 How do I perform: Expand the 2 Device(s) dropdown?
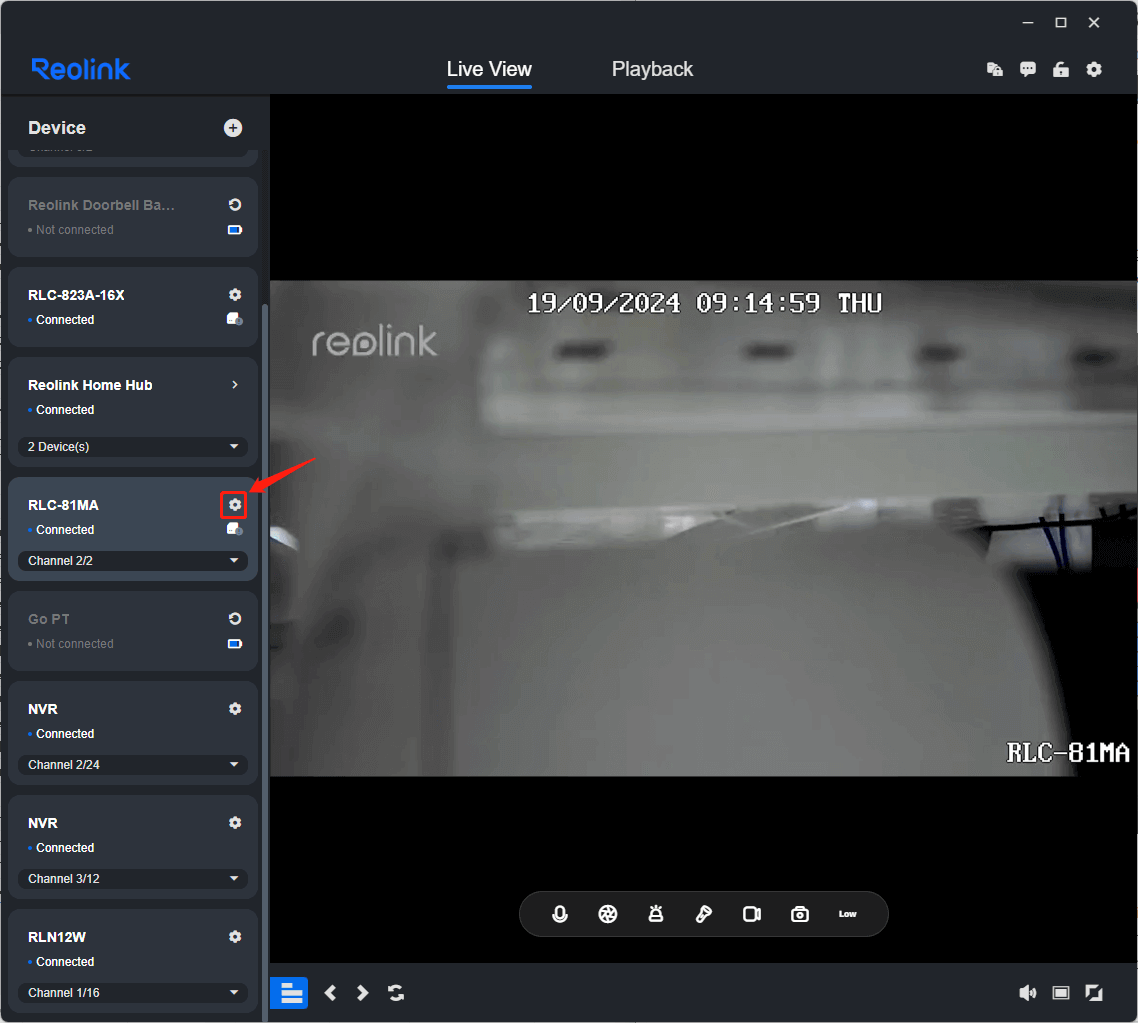pos(133,447)
